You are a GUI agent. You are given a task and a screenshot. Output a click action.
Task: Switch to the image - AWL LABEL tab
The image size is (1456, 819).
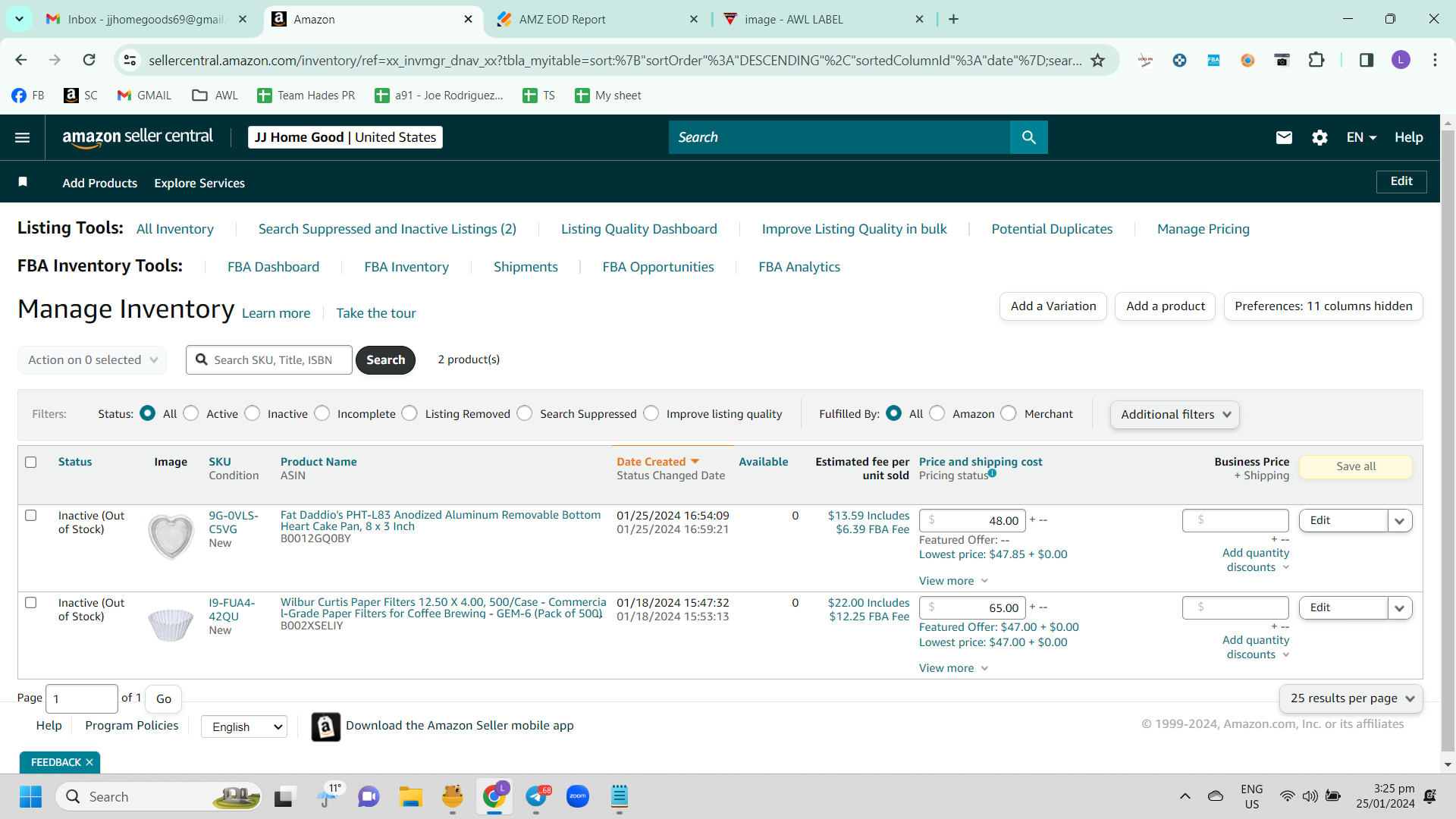pos(823,19)
